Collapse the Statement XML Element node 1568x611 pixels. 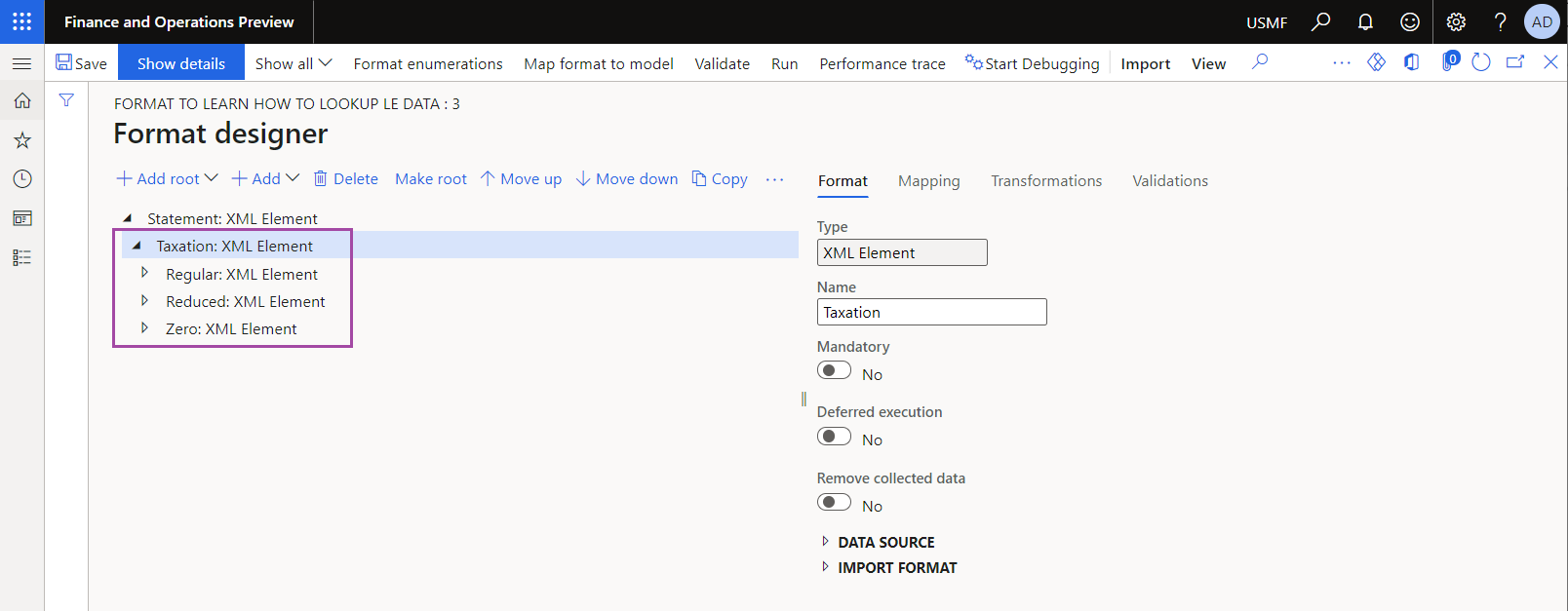point(128,218)
